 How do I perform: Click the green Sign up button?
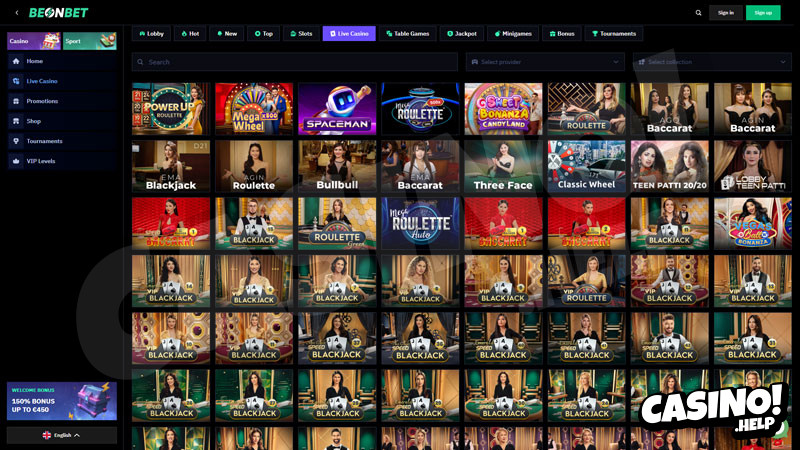[x=763, y=13]
